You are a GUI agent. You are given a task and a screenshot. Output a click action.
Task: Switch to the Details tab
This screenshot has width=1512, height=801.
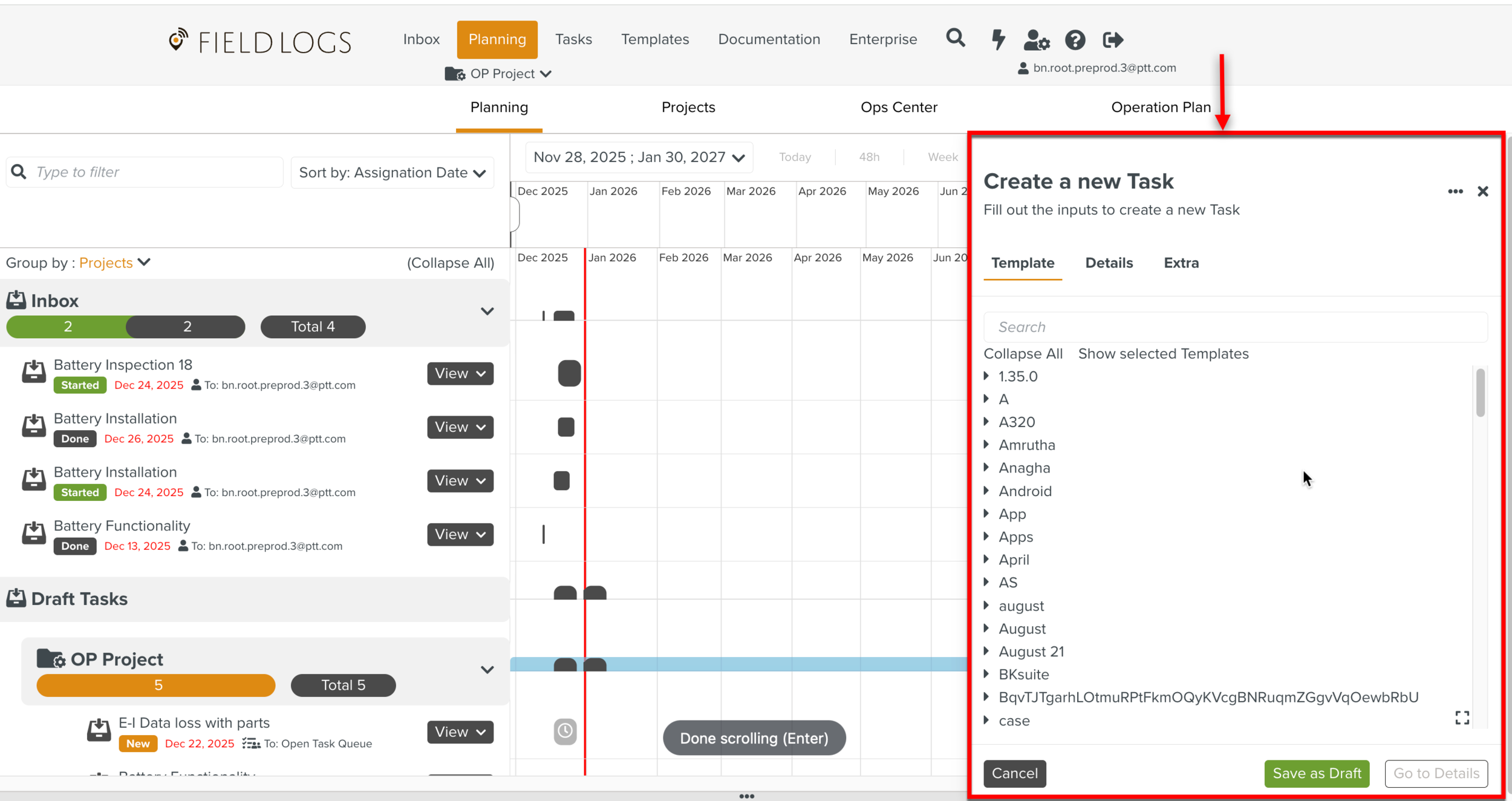click(x=1109, y=263)
